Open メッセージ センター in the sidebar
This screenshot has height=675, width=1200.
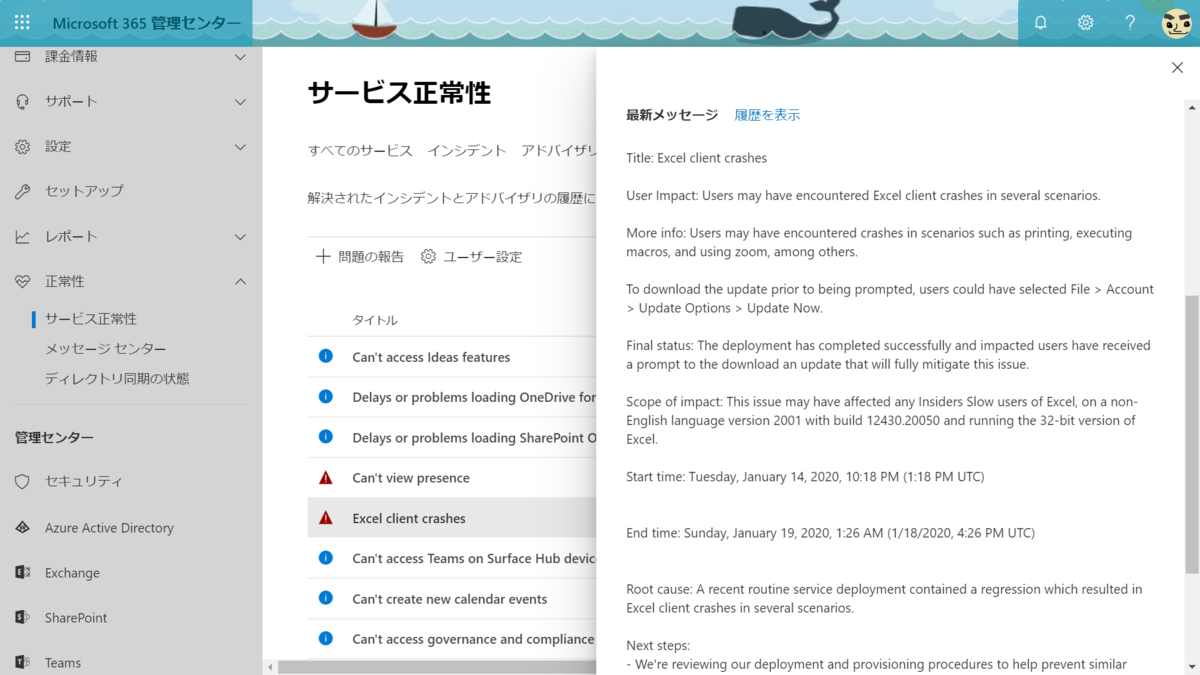[106, 349]
